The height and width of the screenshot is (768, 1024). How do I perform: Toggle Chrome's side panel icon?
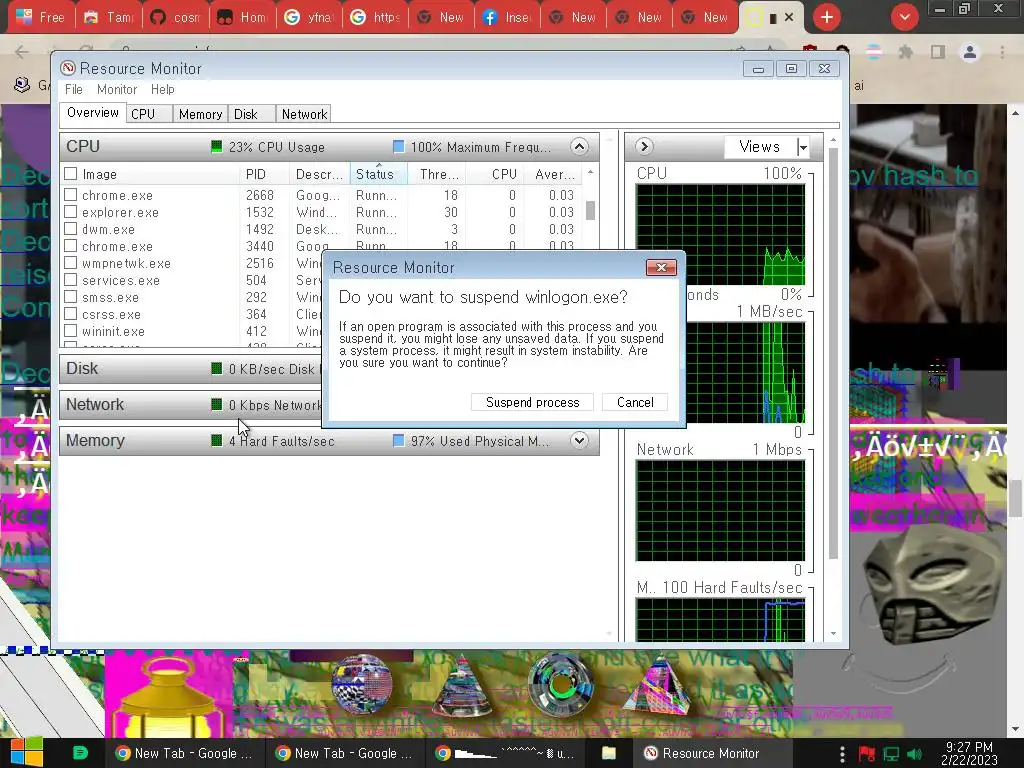[938, 52]
